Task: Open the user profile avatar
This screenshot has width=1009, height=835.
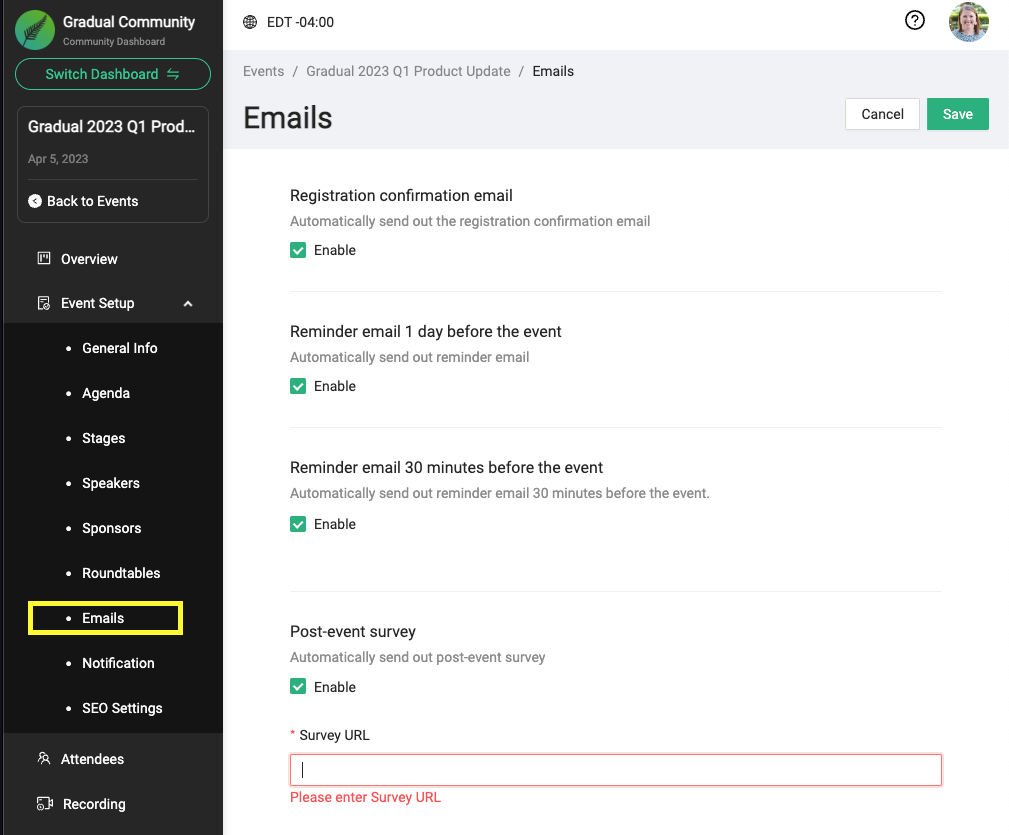Action: coord(968,22)
